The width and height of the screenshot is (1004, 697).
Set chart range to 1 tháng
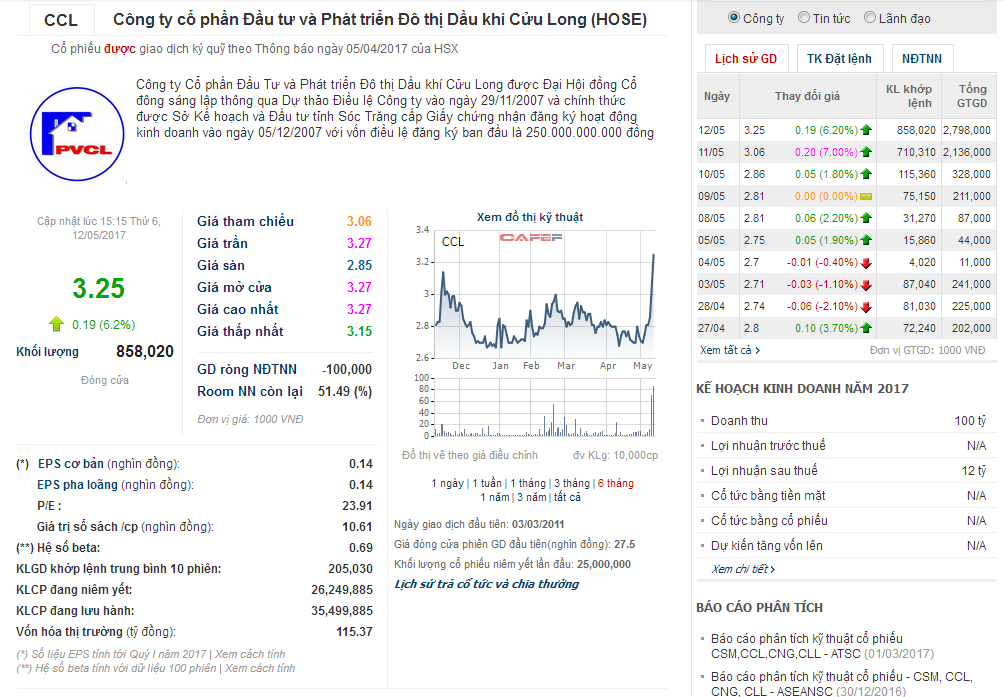pyautogui.click(x=528, y=483)
